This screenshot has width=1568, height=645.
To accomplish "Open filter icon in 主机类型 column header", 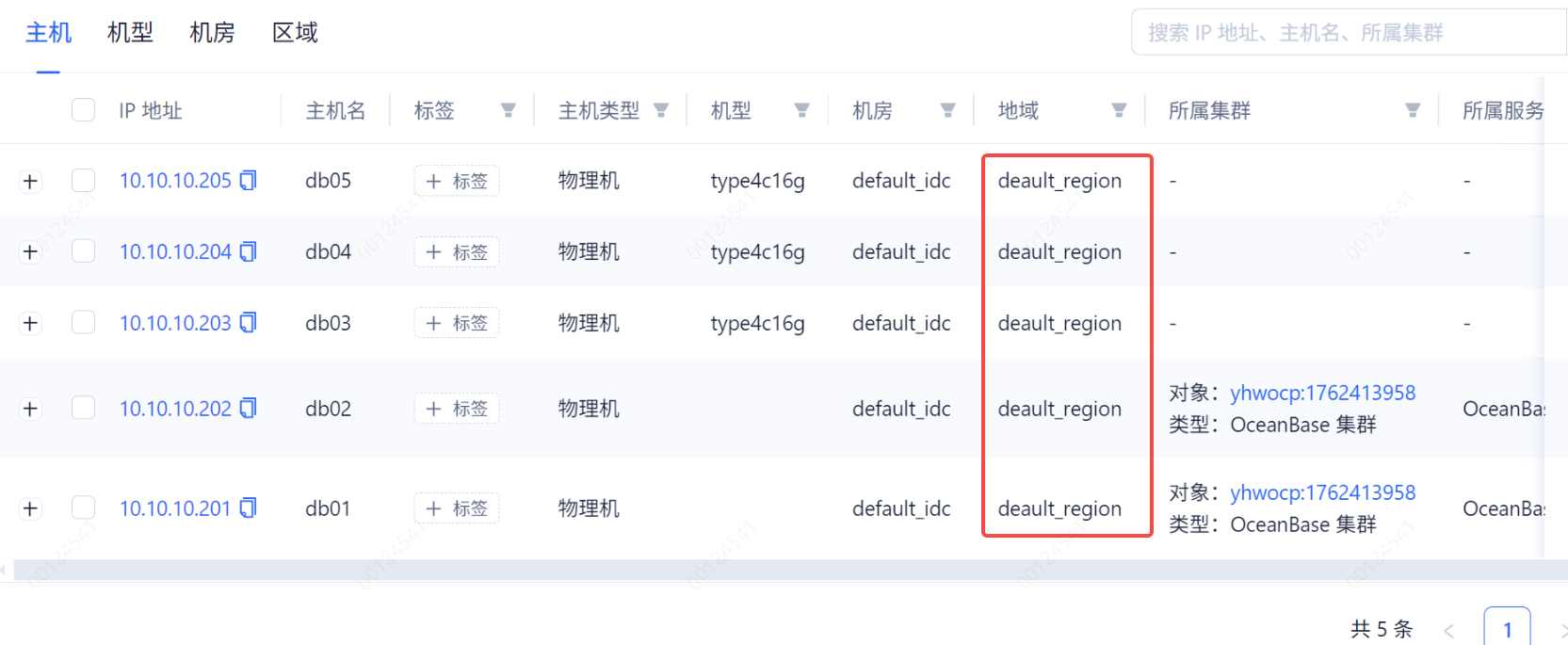I will (x=661, y=111).
